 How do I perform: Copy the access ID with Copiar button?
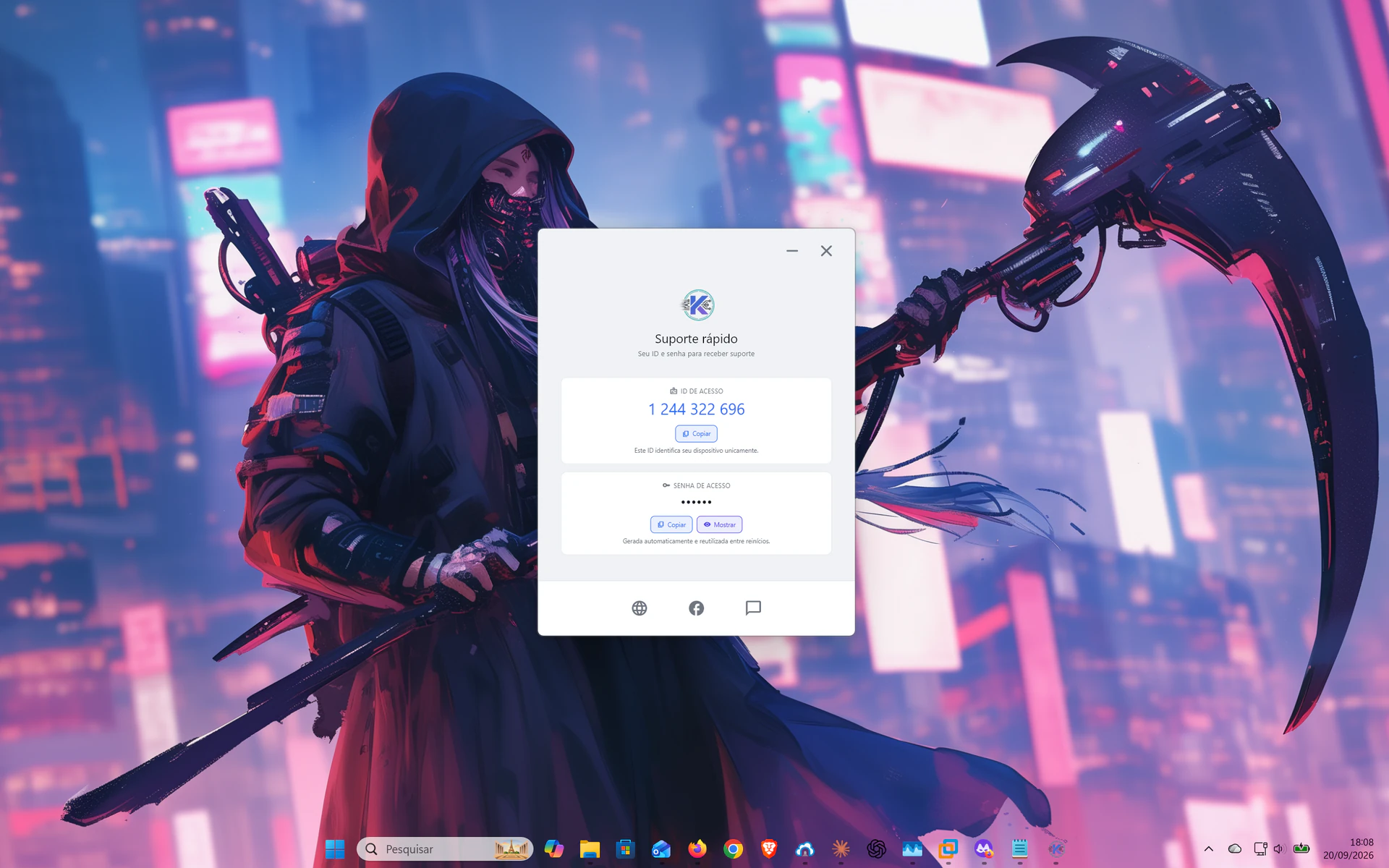696,433
